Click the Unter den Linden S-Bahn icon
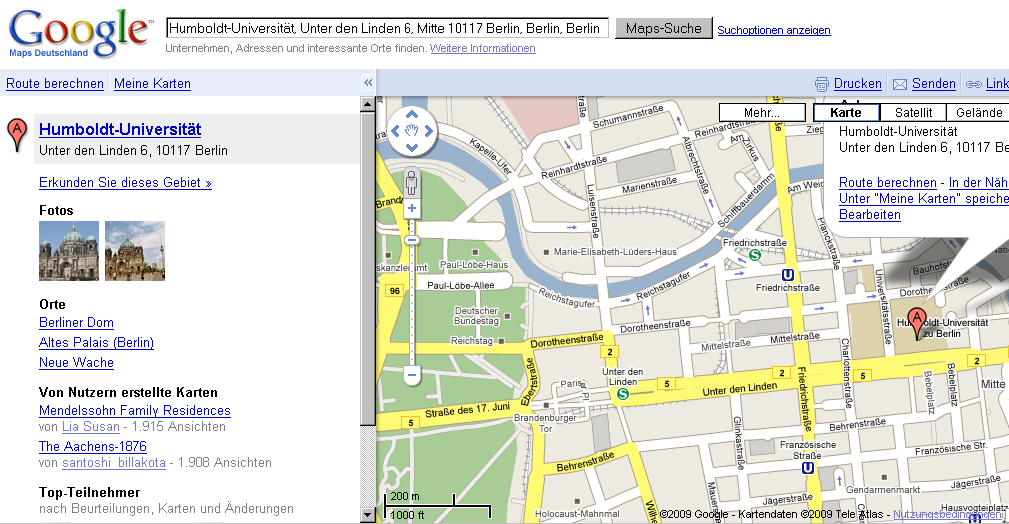Screen dimensions: 1009x524 622,394
